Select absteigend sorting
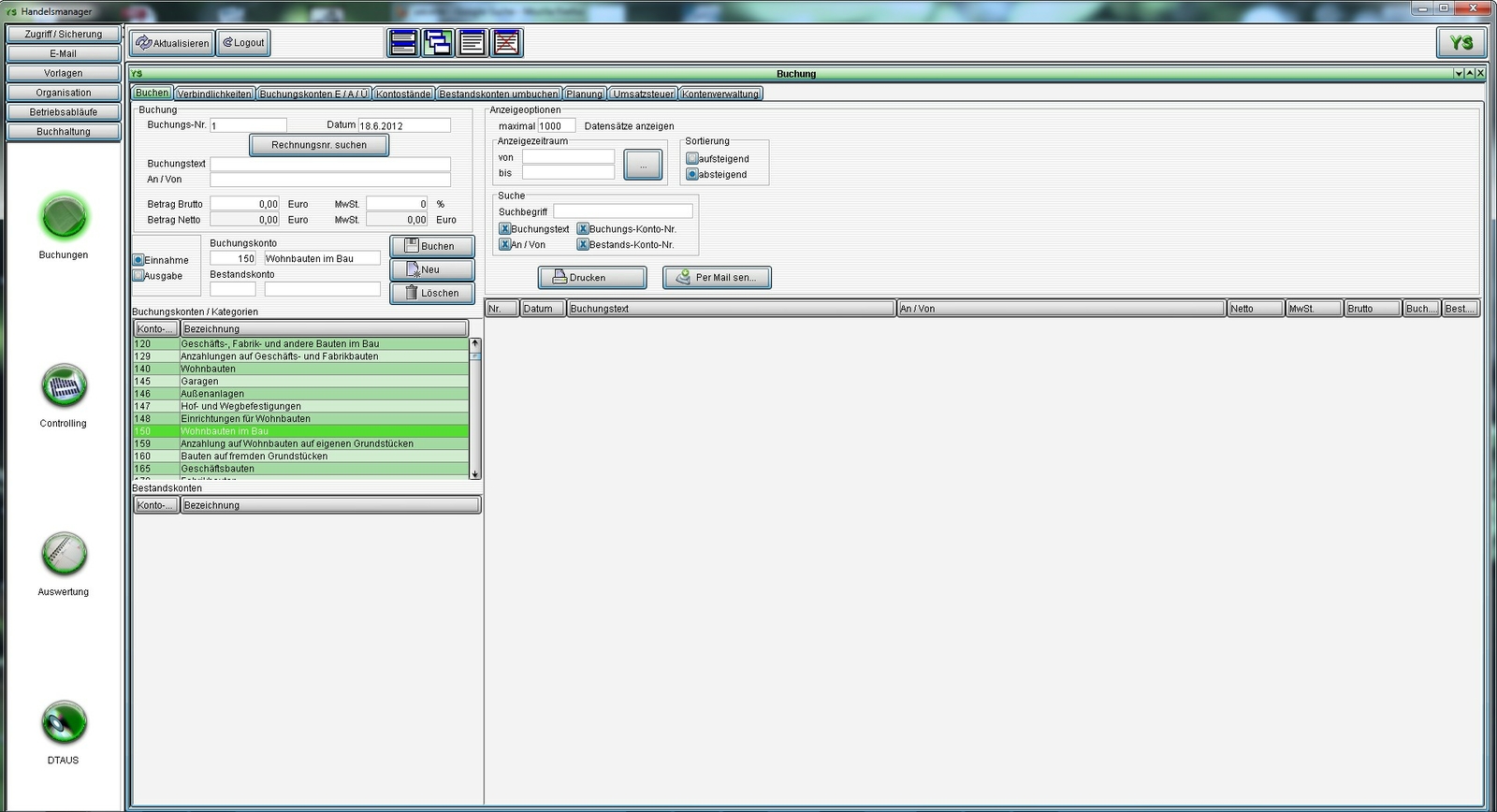 692,175
